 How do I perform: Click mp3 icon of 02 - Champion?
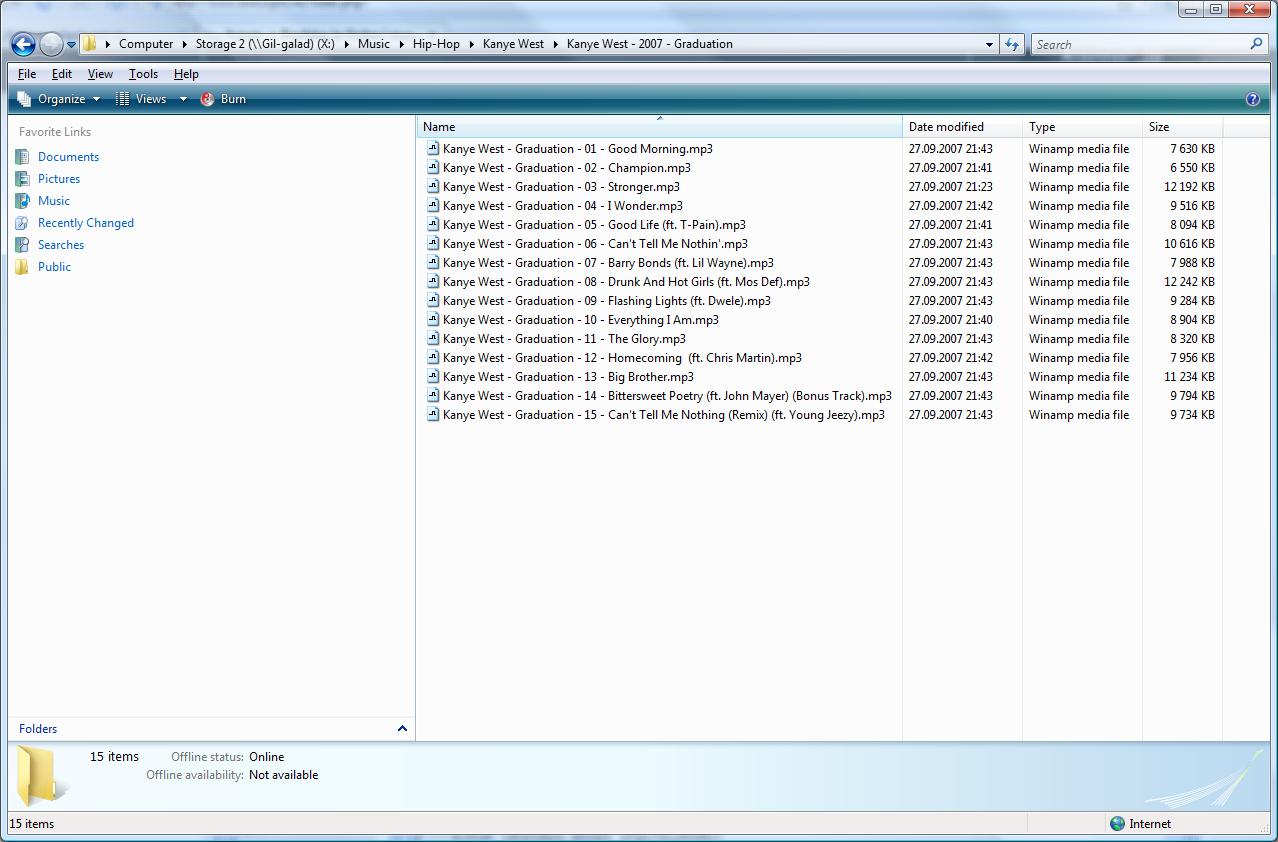pyautogui.click(x=433, y=167)
